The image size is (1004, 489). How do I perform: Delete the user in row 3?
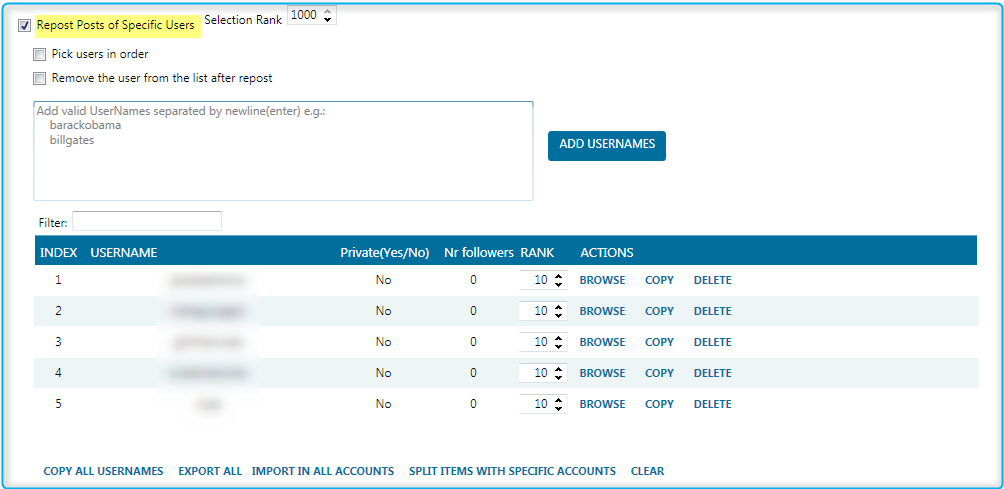pyautogui.click(x=712, y=342)
